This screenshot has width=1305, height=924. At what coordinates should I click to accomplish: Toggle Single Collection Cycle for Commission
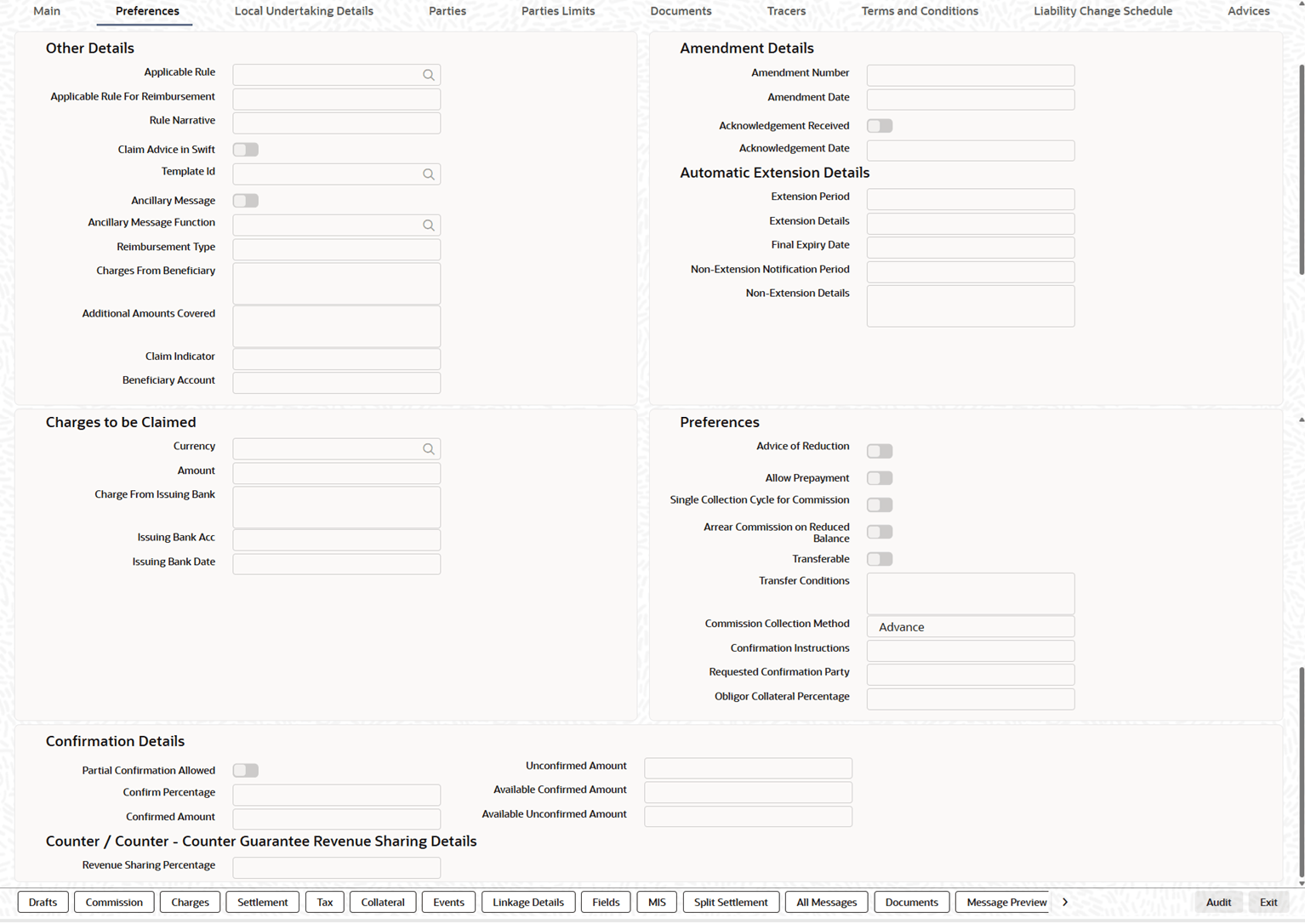(x=880, y=505)
